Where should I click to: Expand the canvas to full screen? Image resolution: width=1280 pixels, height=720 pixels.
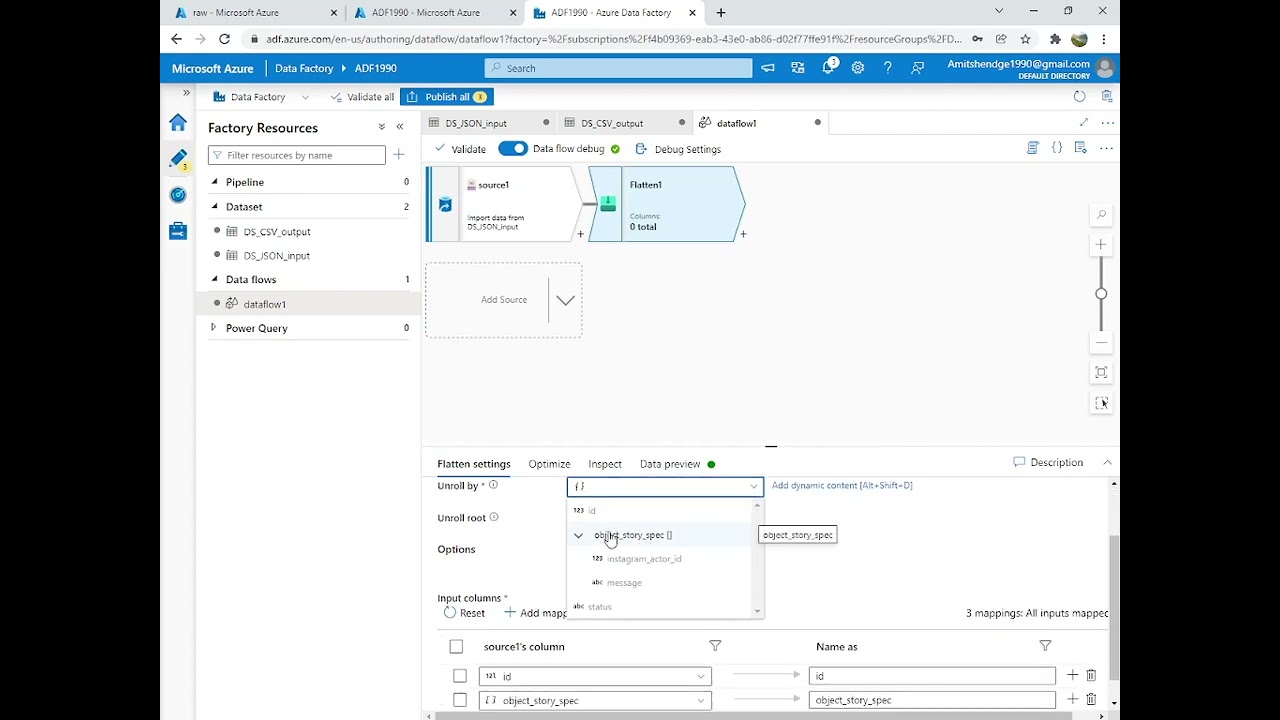tap(1084, 123)
